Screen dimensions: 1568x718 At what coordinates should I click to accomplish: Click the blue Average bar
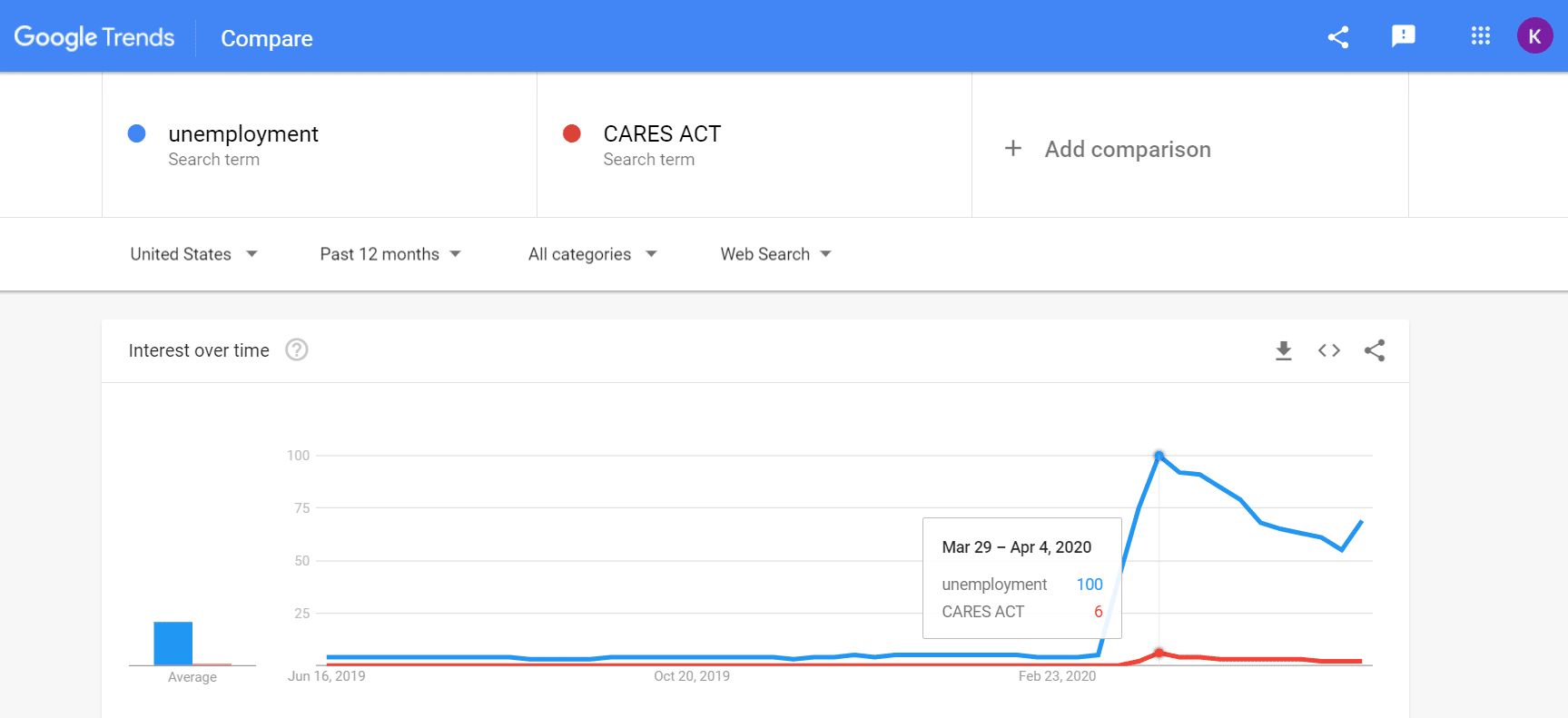coord(173,643)
